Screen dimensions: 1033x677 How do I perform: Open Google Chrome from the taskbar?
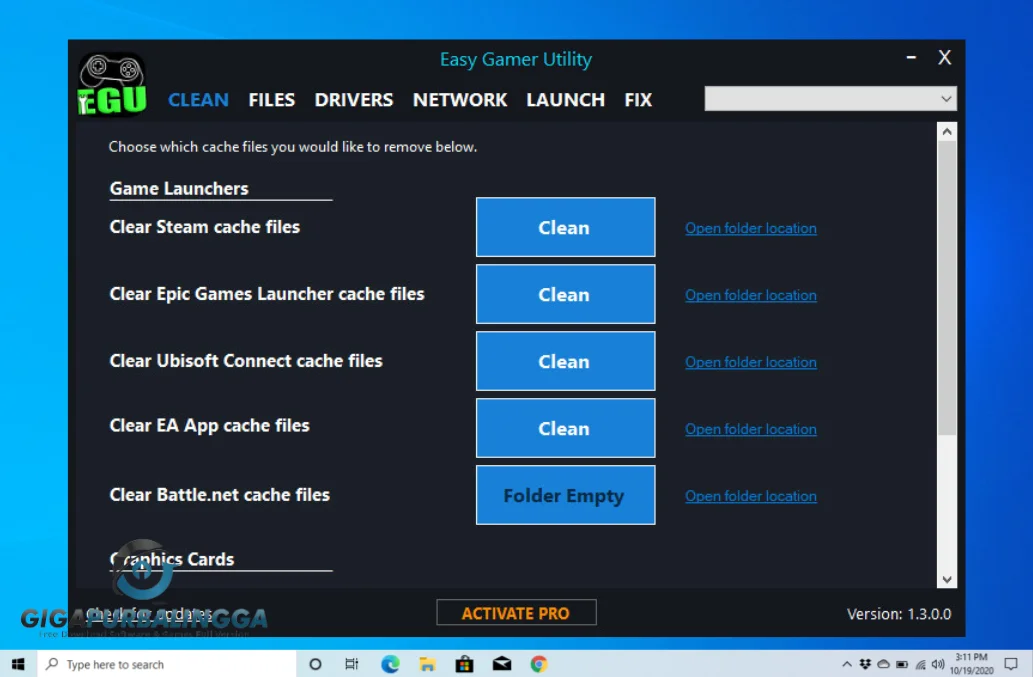[x=538, y=663]
